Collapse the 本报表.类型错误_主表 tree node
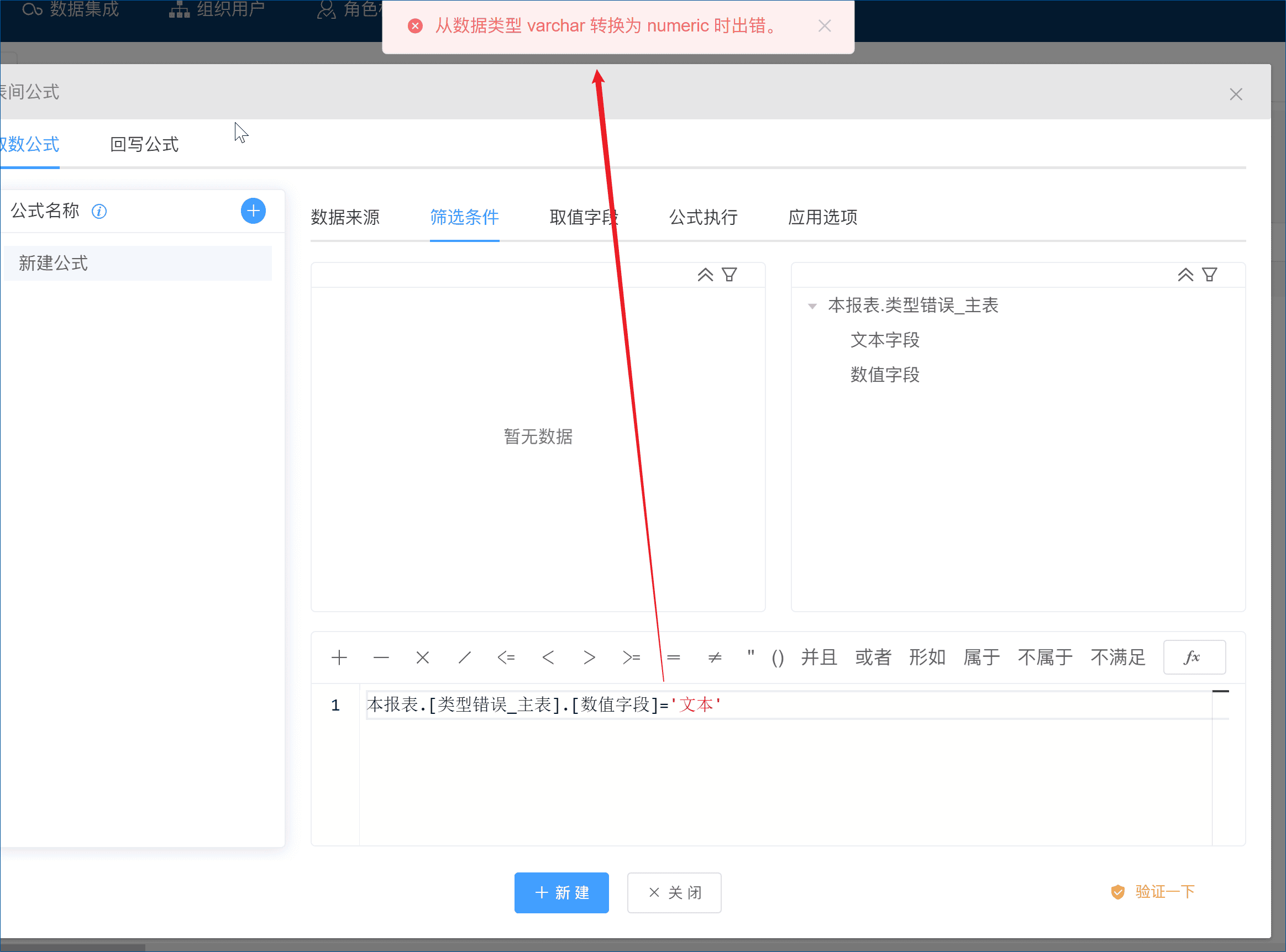The height and width of the screenshot is (952, 1286). [x=812, y=306]
